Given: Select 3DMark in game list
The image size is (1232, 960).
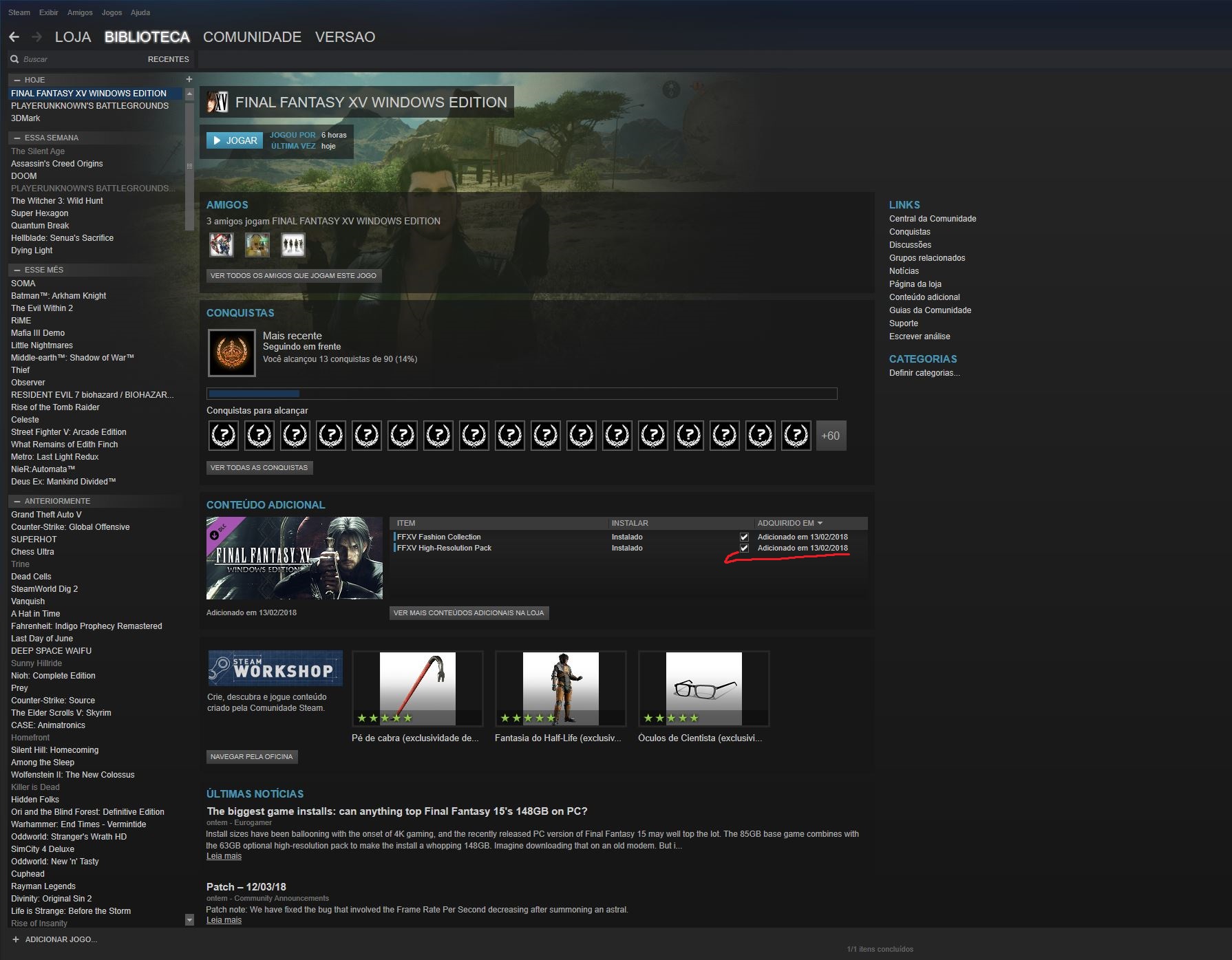Looking at the screenshot, I should (25, 118).
